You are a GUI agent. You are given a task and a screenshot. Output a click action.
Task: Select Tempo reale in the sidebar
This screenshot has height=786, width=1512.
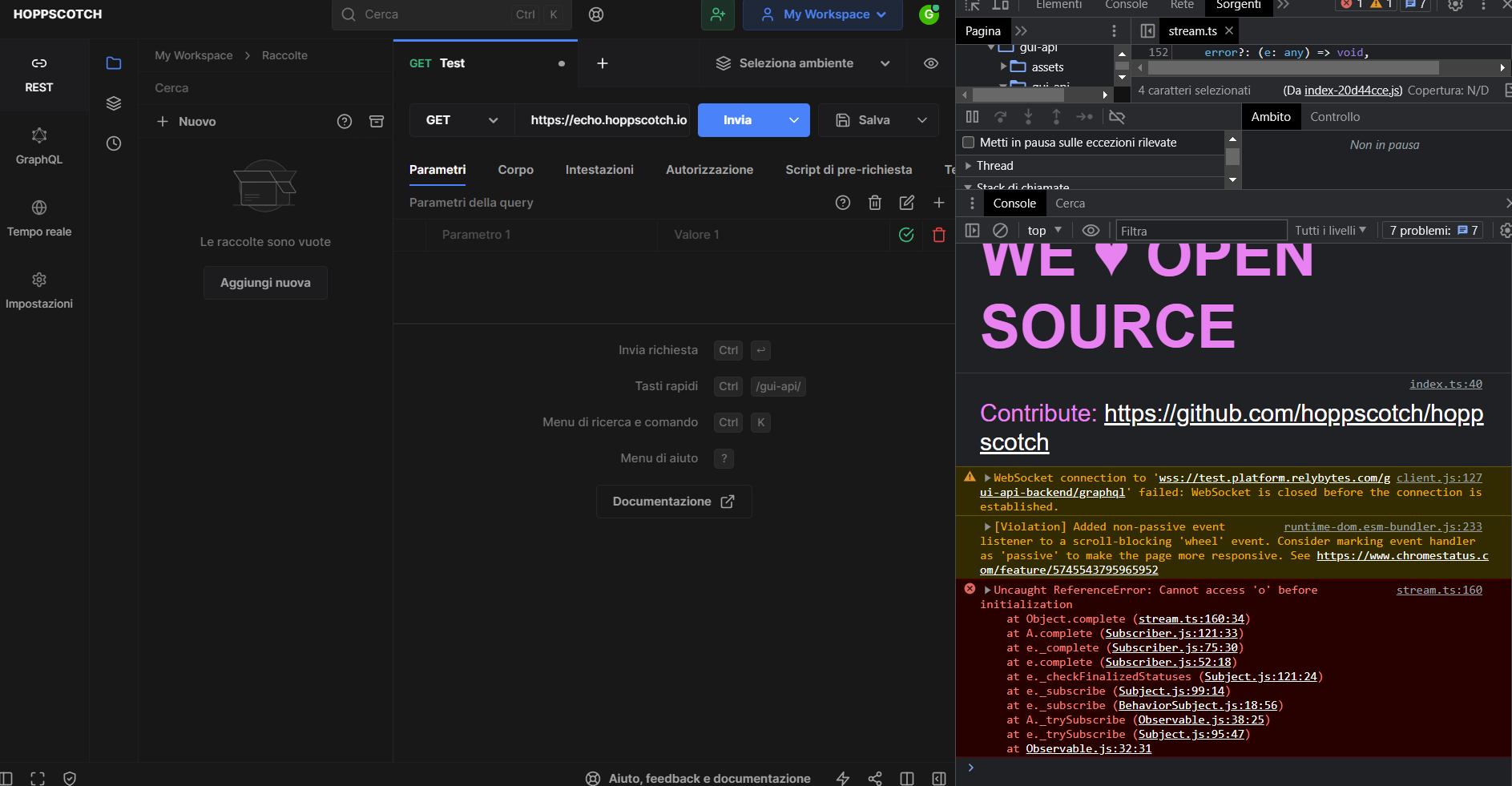(38, 219)
